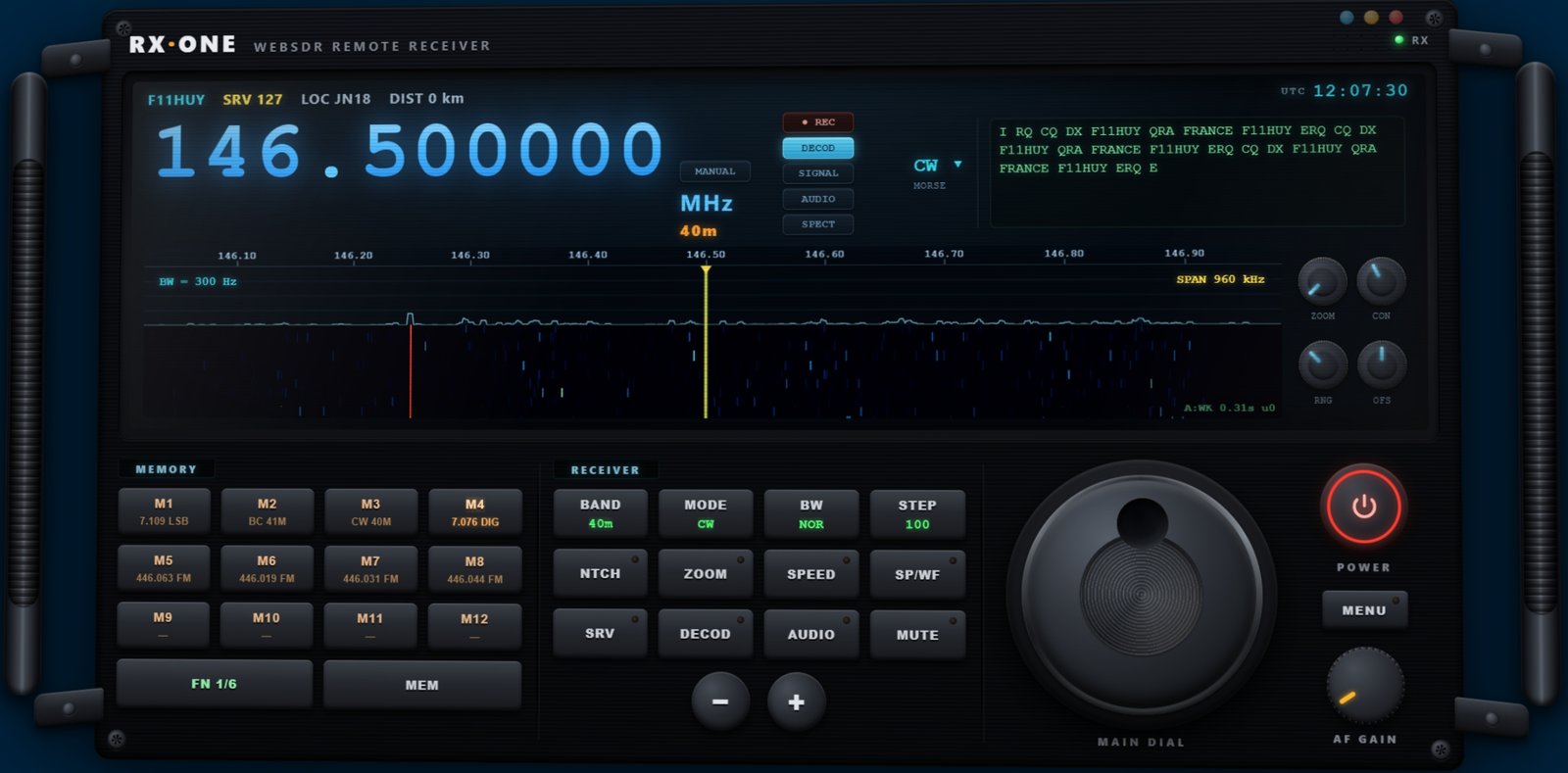
Task: Toggle the SPEED button
Action: point(811,573)
